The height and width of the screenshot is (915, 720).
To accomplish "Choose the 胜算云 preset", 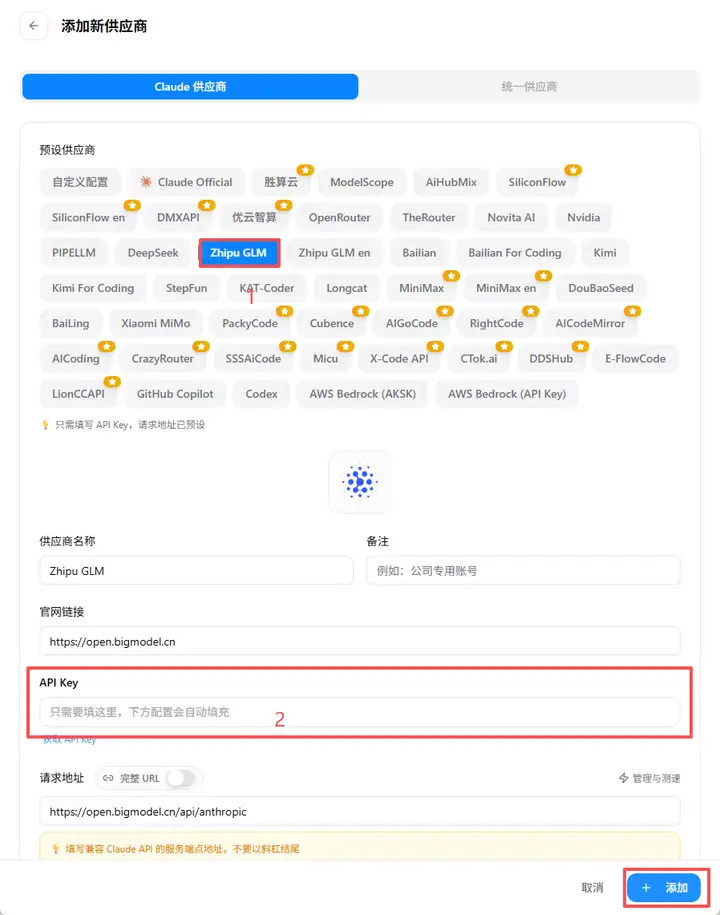I will pos(281,182).
